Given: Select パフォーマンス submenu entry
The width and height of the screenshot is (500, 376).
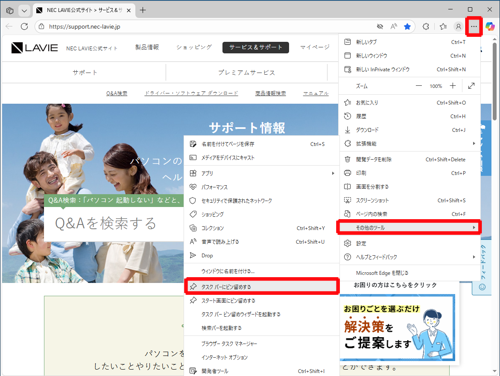Looking at the screenshot, I should 261,187.
